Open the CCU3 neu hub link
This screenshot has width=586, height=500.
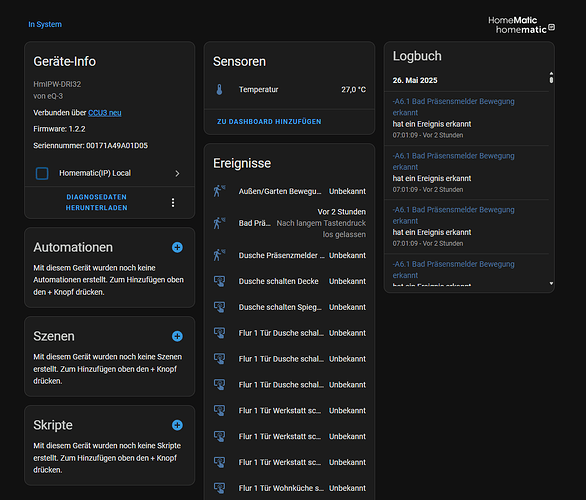105,113
